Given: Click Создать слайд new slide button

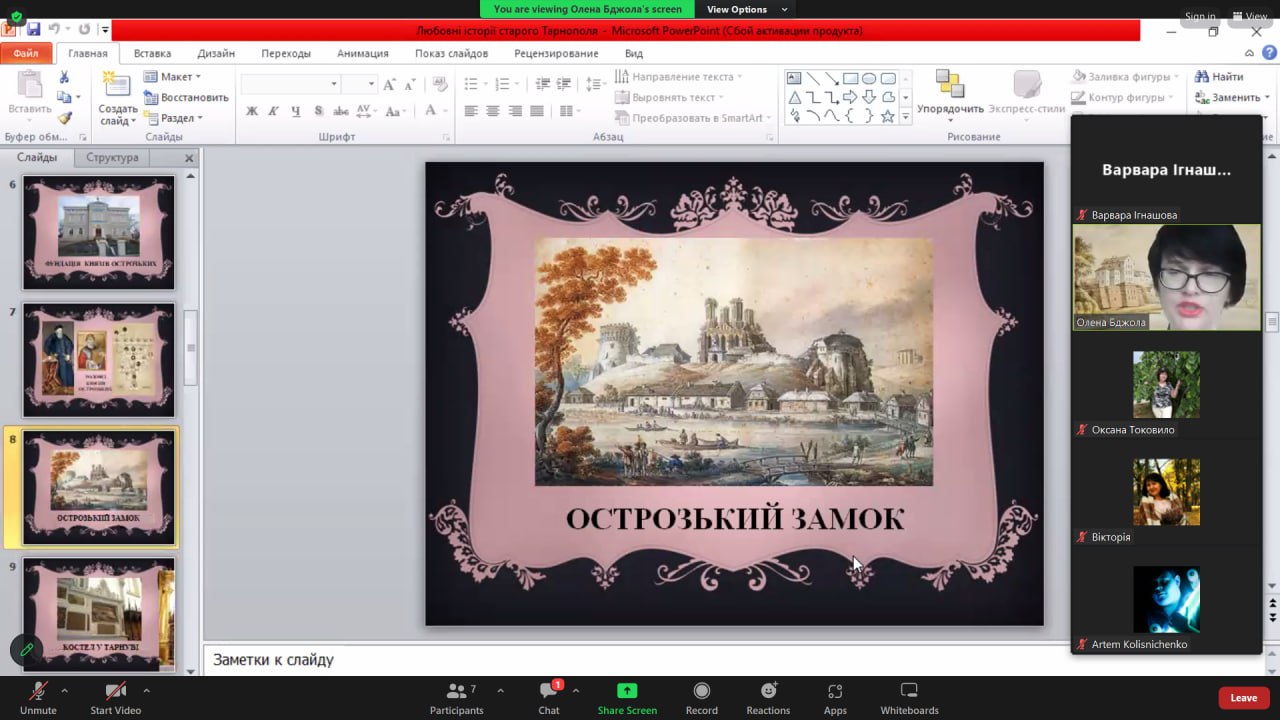Looking at the screenshot, I should click(117, 100).
